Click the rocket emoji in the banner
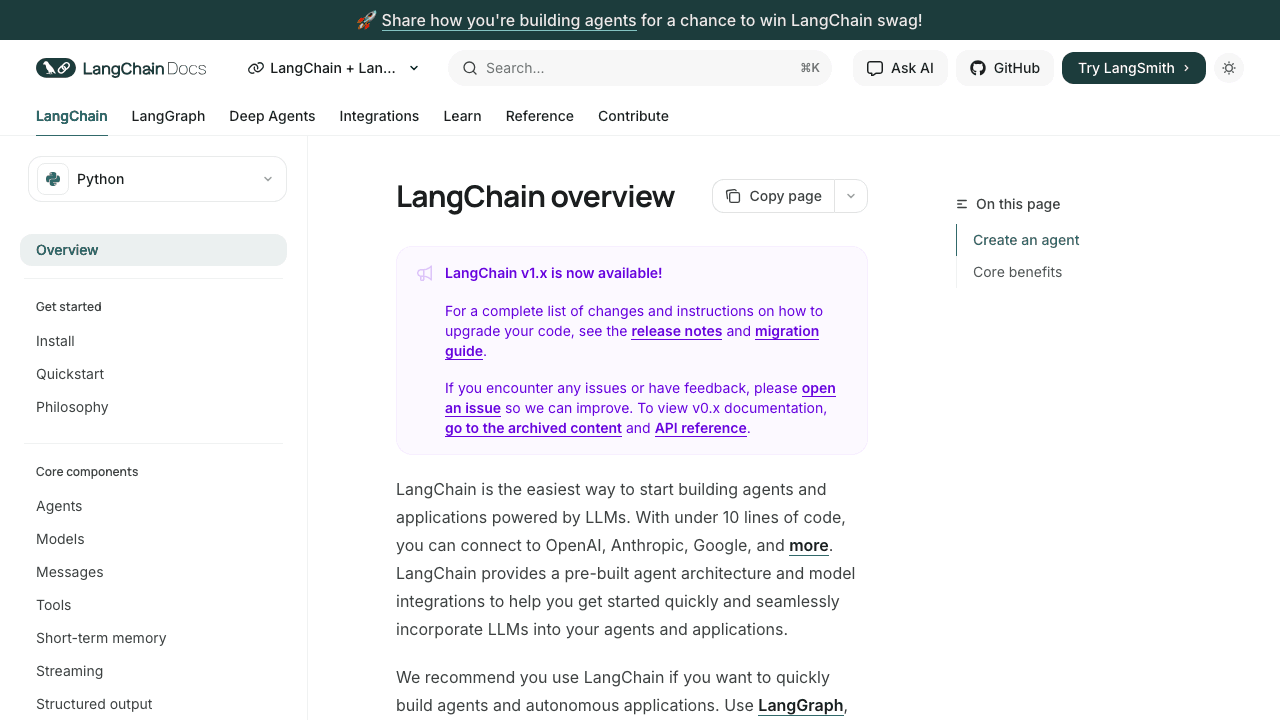This screenshot has height=720, width=1280. 365,20
